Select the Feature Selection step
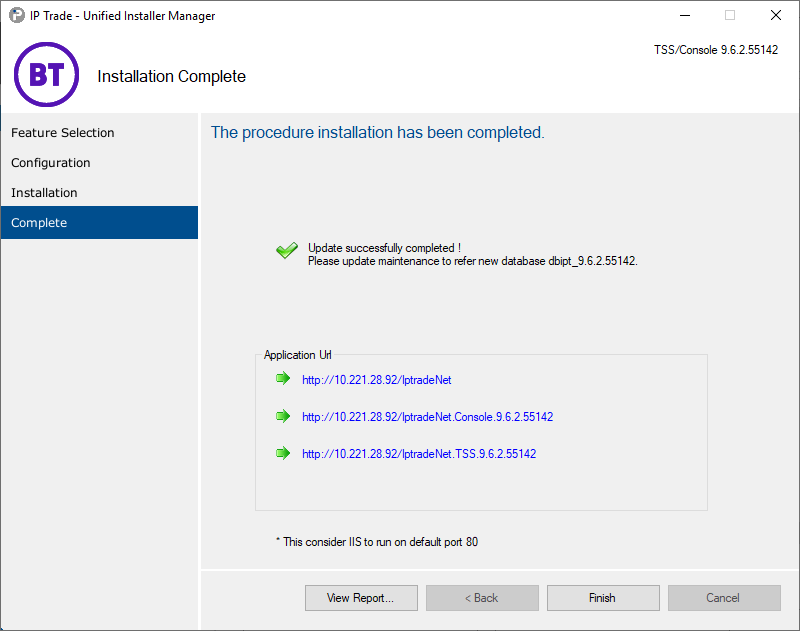Viewport: 800px width, 631px height. (x=99, y=133)
